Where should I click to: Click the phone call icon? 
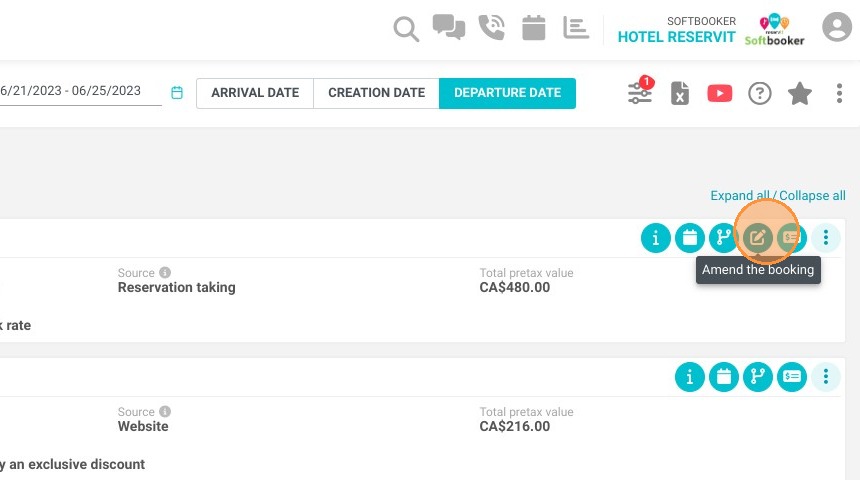point(491,27)
